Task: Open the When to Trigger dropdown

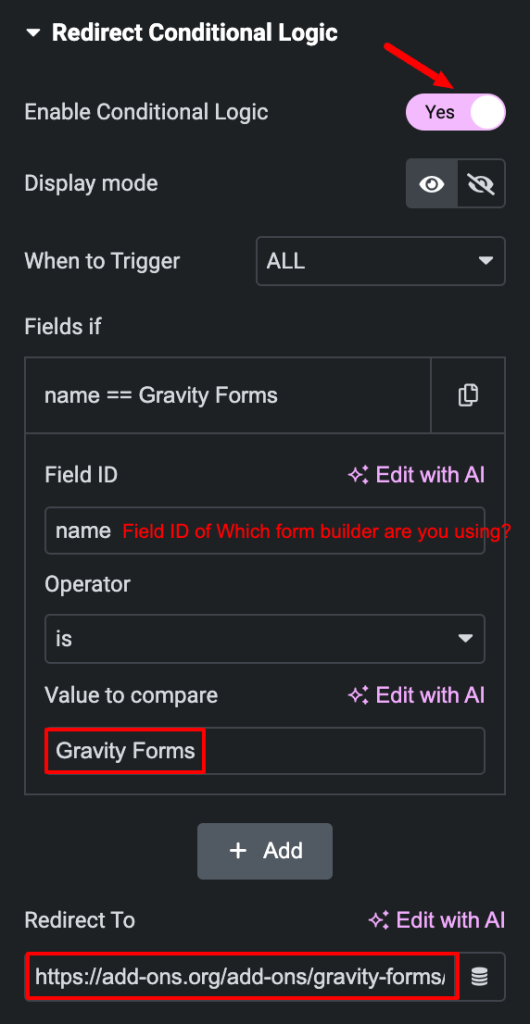Action: [x=381, y=261]
